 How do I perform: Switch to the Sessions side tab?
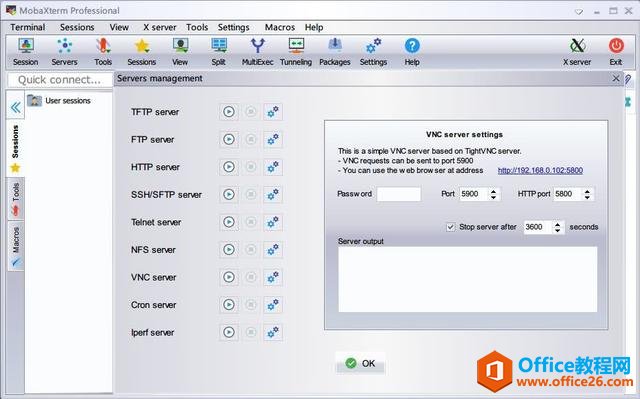click(16, 149)
